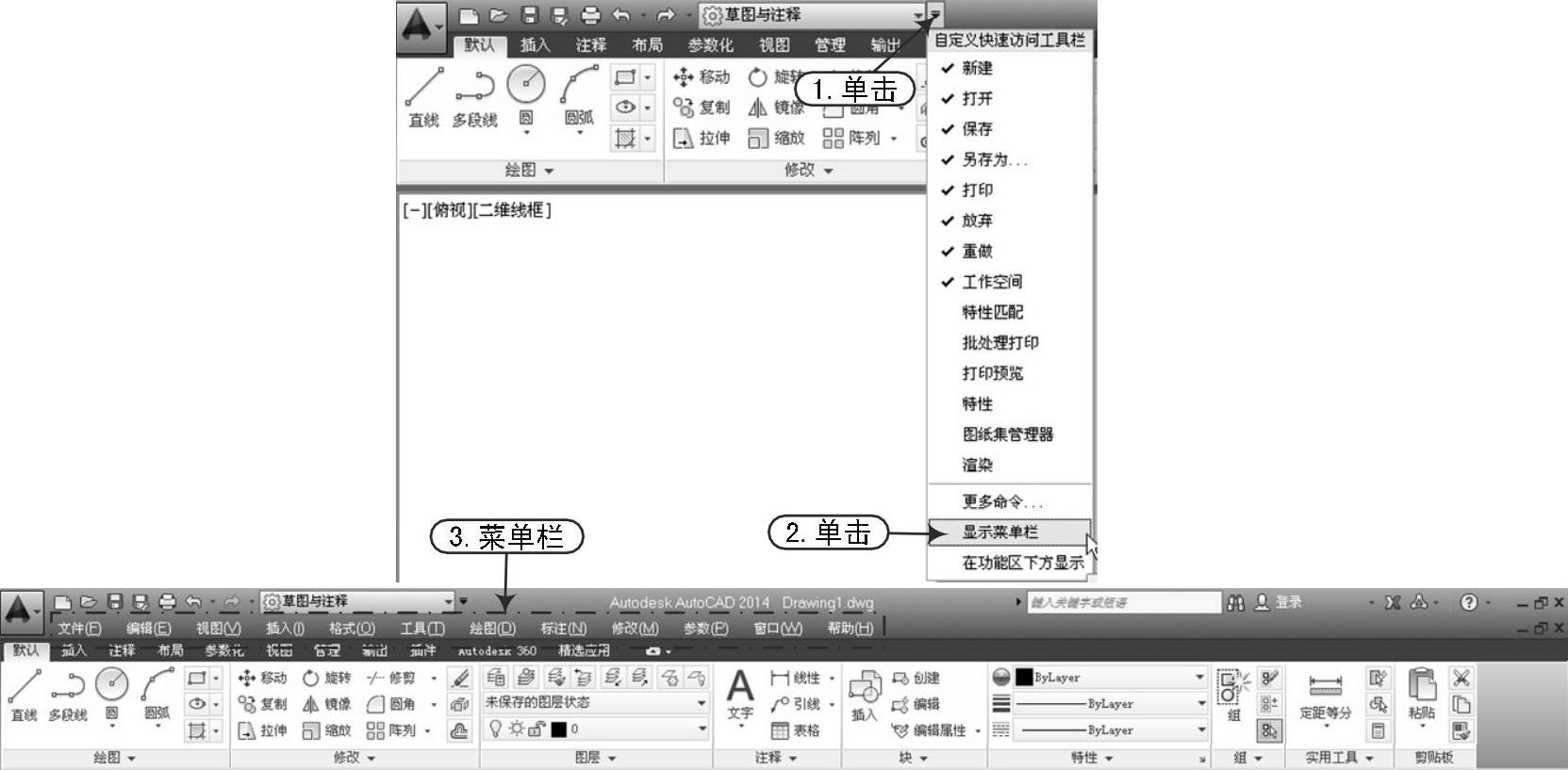Expand the 图层 panel title
The height and width of the screenshot is (770, 1568).
(x=596, y=758)
